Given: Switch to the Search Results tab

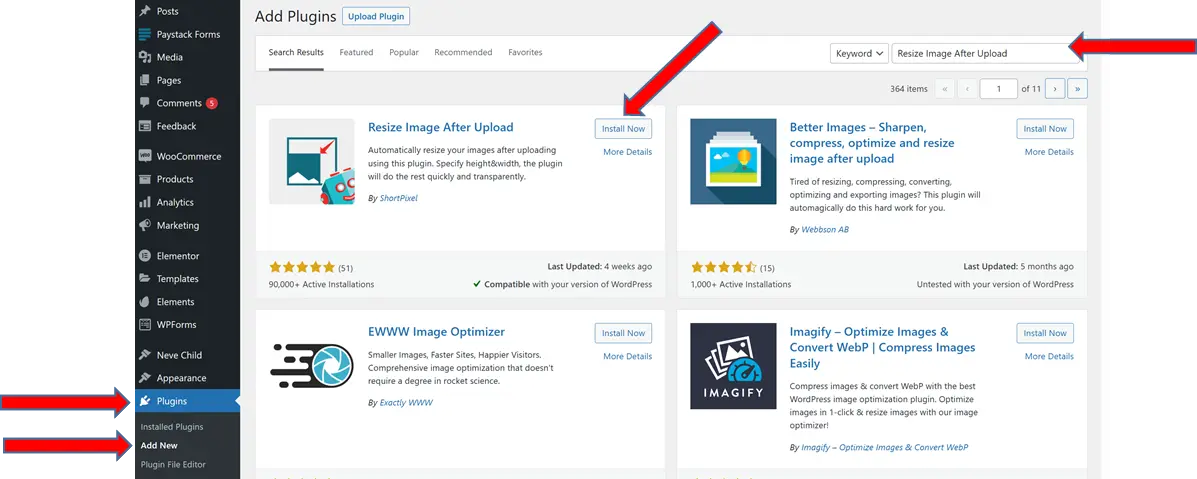Looking at the screenshot, I should 296,53.
